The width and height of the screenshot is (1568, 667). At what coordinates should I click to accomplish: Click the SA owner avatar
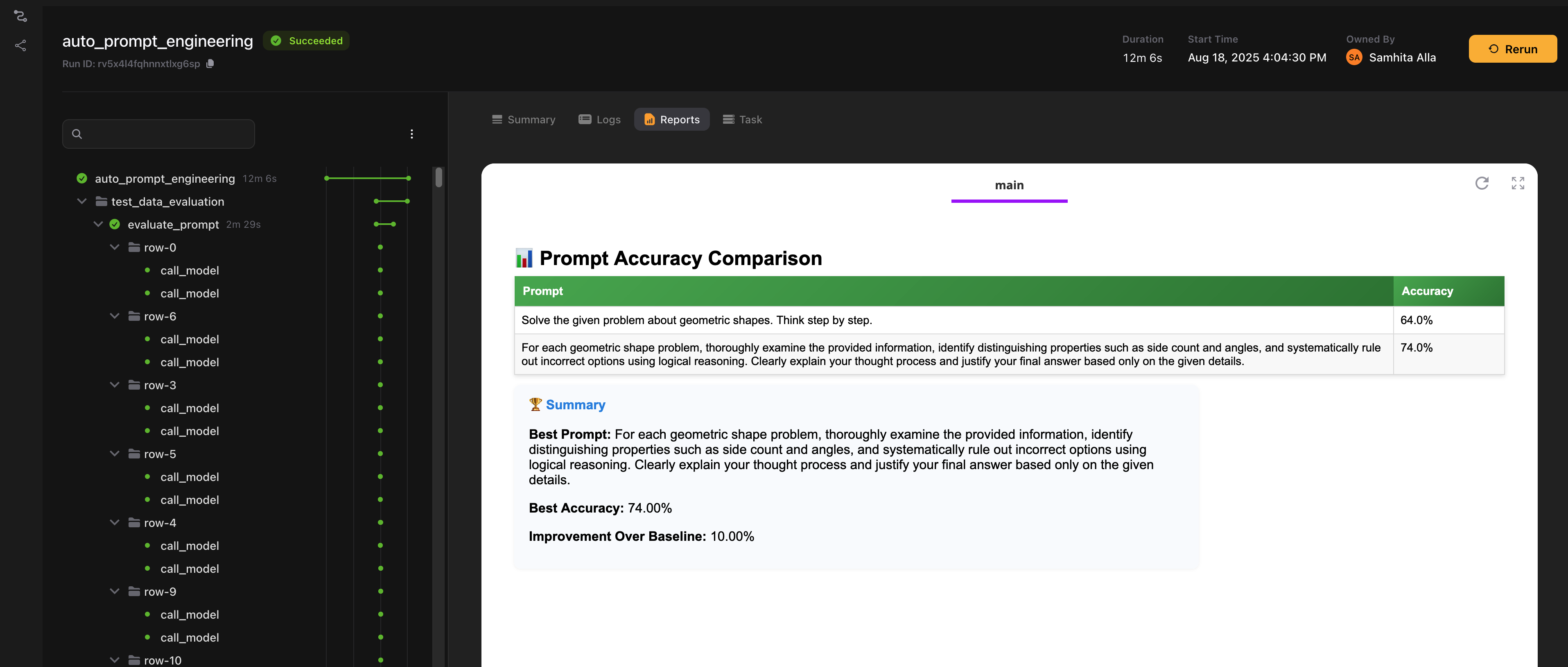click(x=1354, y=57)
